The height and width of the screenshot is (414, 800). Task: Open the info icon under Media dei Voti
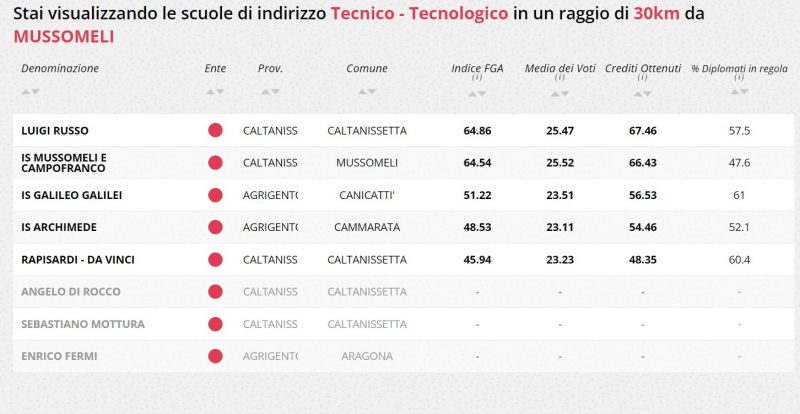point(560,78)
